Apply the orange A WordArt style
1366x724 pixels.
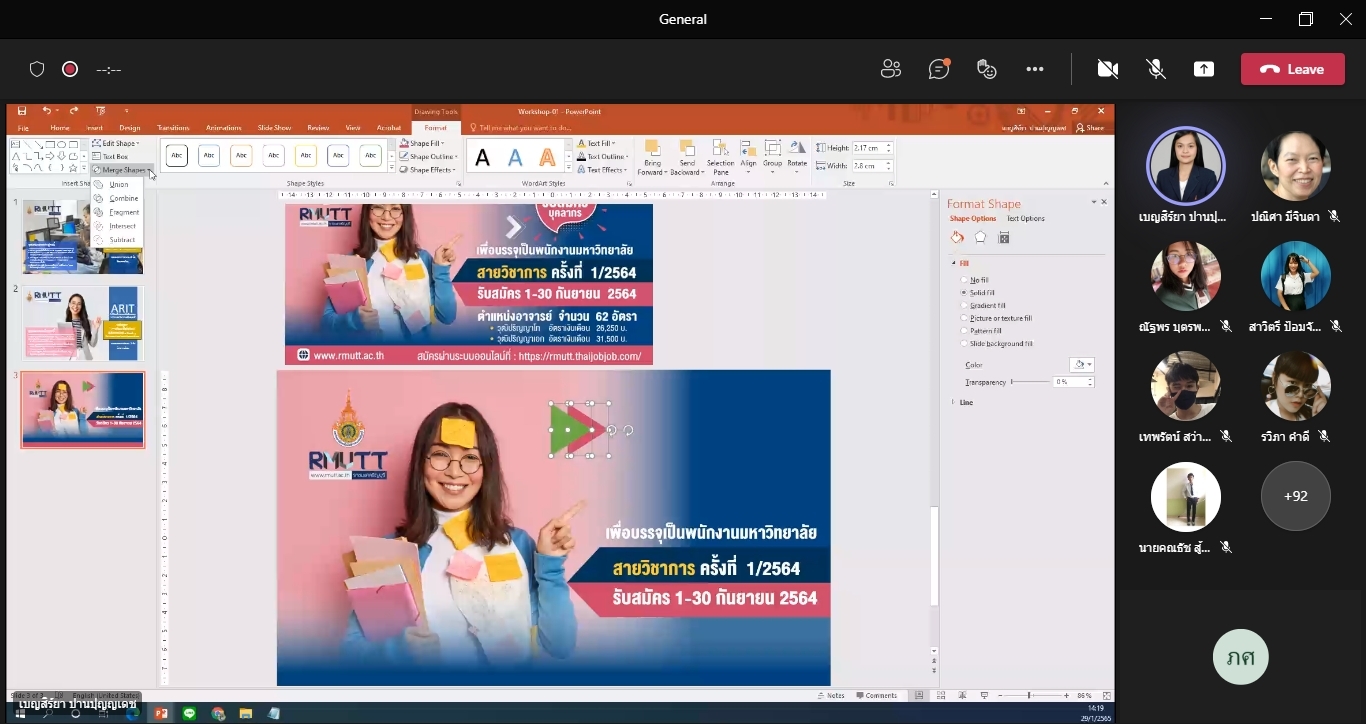pyautogui.click(x=547, y=157)
